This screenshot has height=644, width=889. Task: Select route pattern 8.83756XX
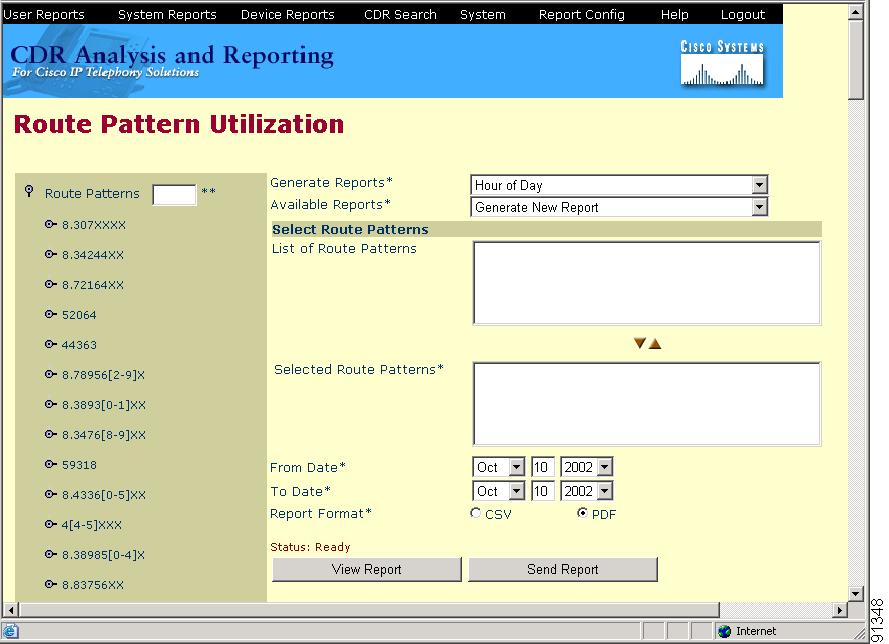click(x=92, y=584)
